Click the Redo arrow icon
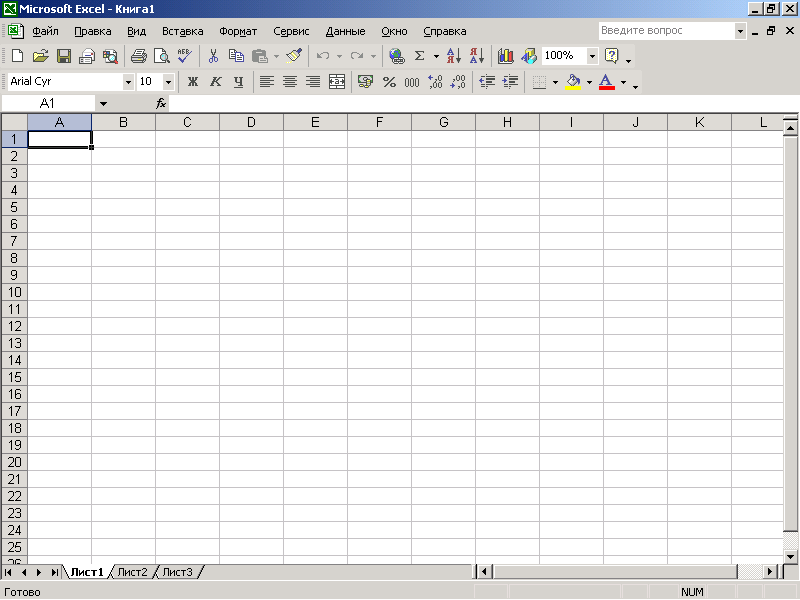The image size is (800, 600). click(357, 56)
